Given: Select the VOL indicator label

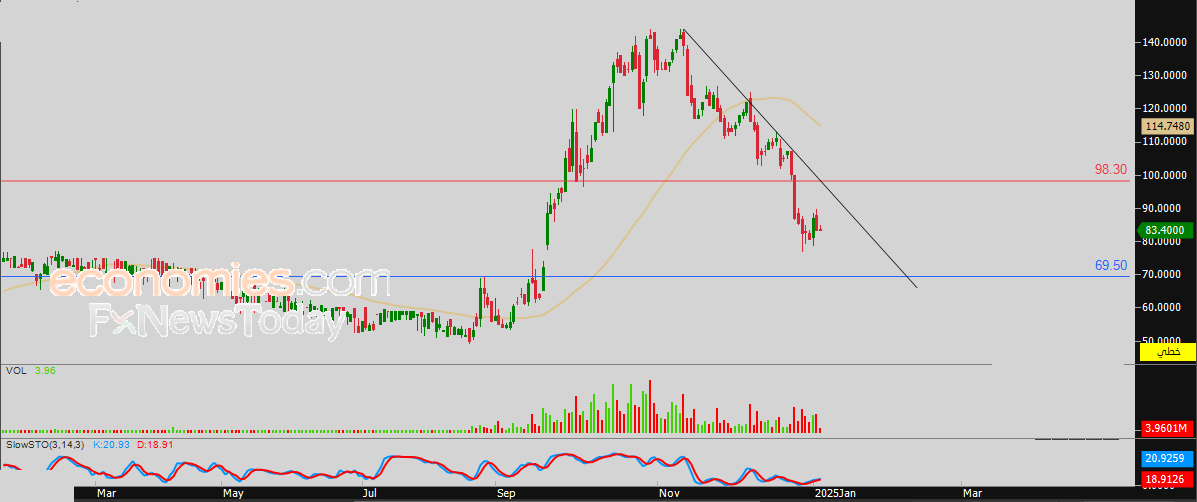Looking at the screenshot, I should pos(15,371).
